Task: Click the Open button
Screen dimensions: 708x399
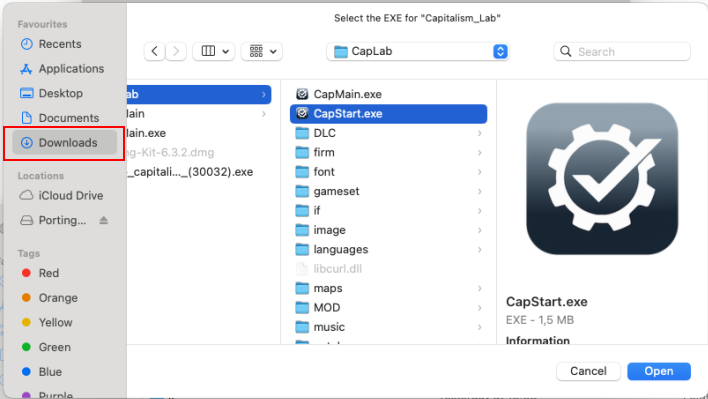Action: click(659, 371)
